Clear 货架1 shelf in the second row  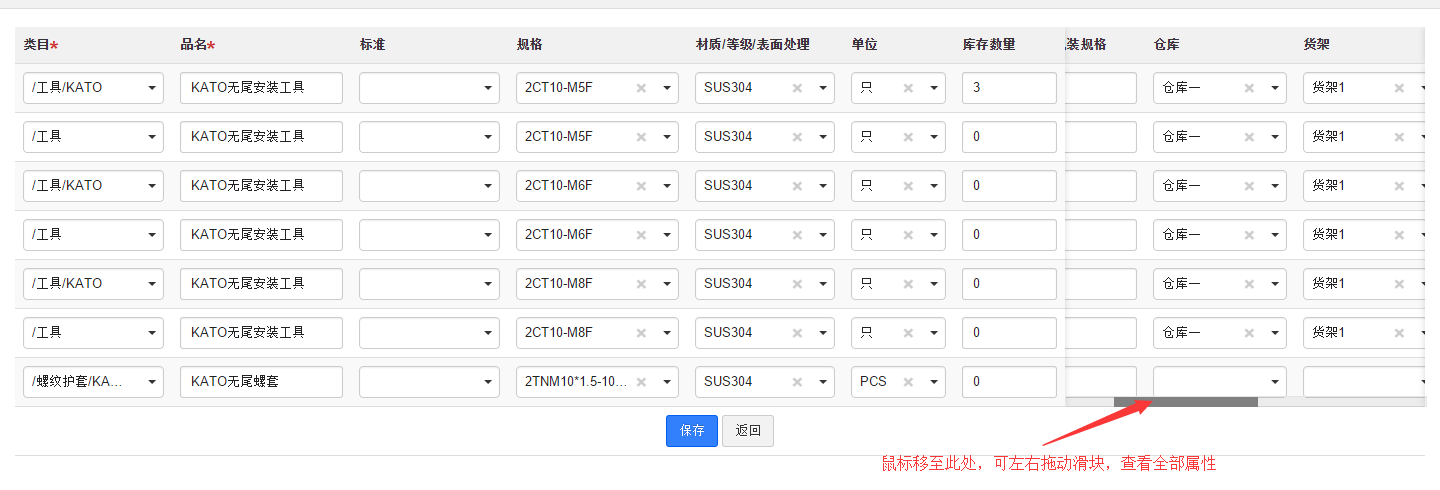[1399, 137]
